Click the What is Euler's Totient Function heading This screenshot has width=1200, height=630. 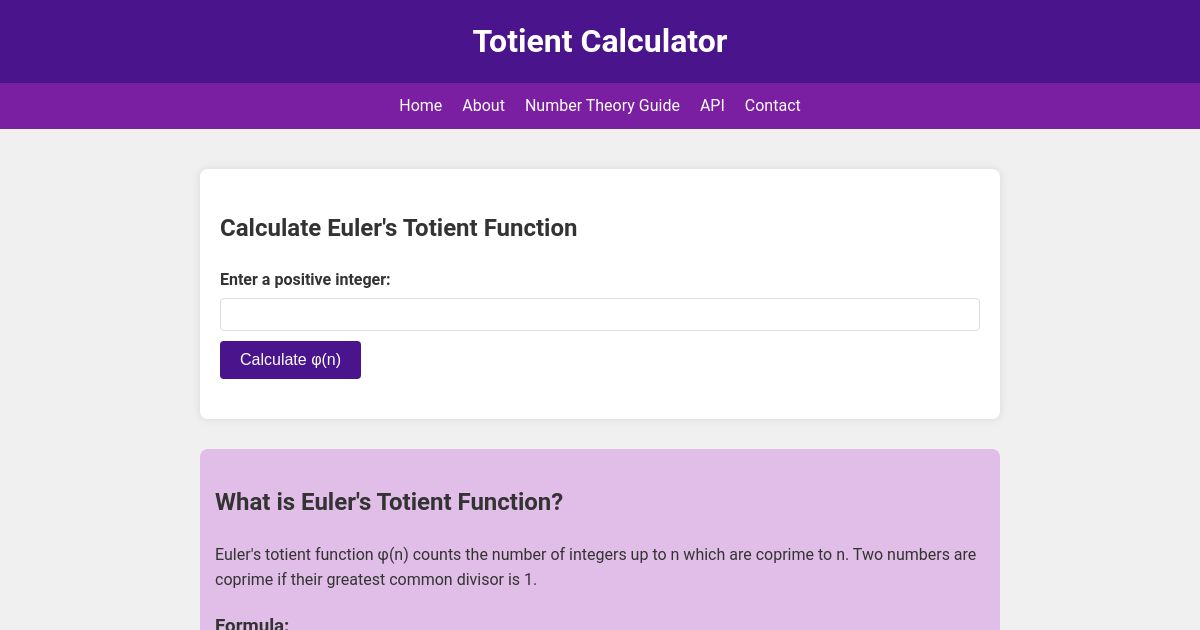pos(389,502)
